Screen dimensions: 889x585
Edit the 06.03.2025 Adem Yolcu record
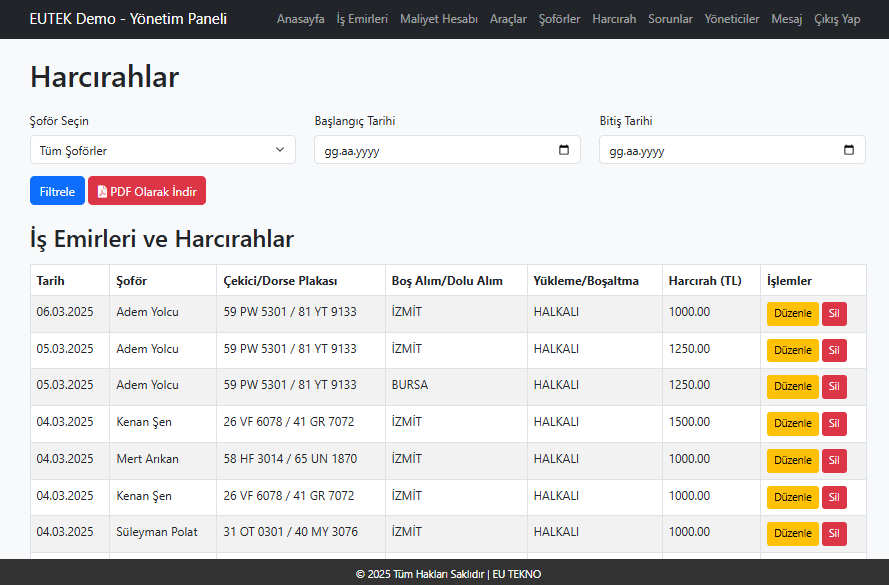tap(793, 313)
